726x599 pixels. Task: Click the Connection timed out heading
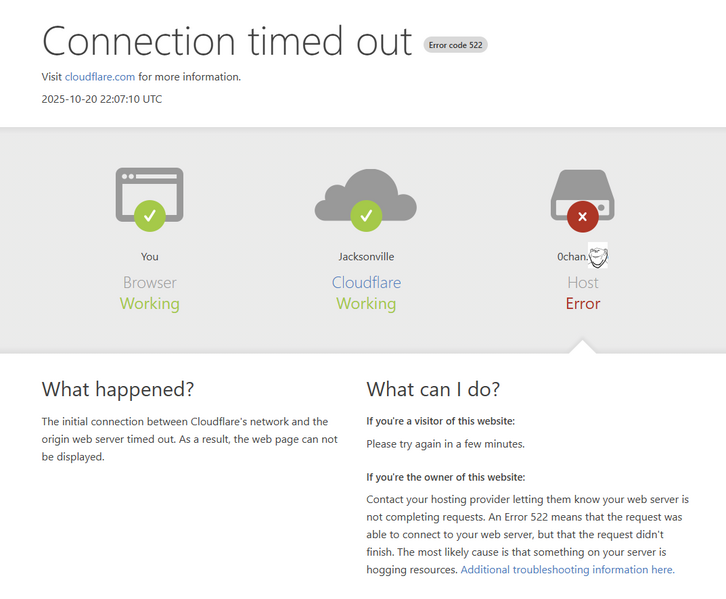click(227, 41)
